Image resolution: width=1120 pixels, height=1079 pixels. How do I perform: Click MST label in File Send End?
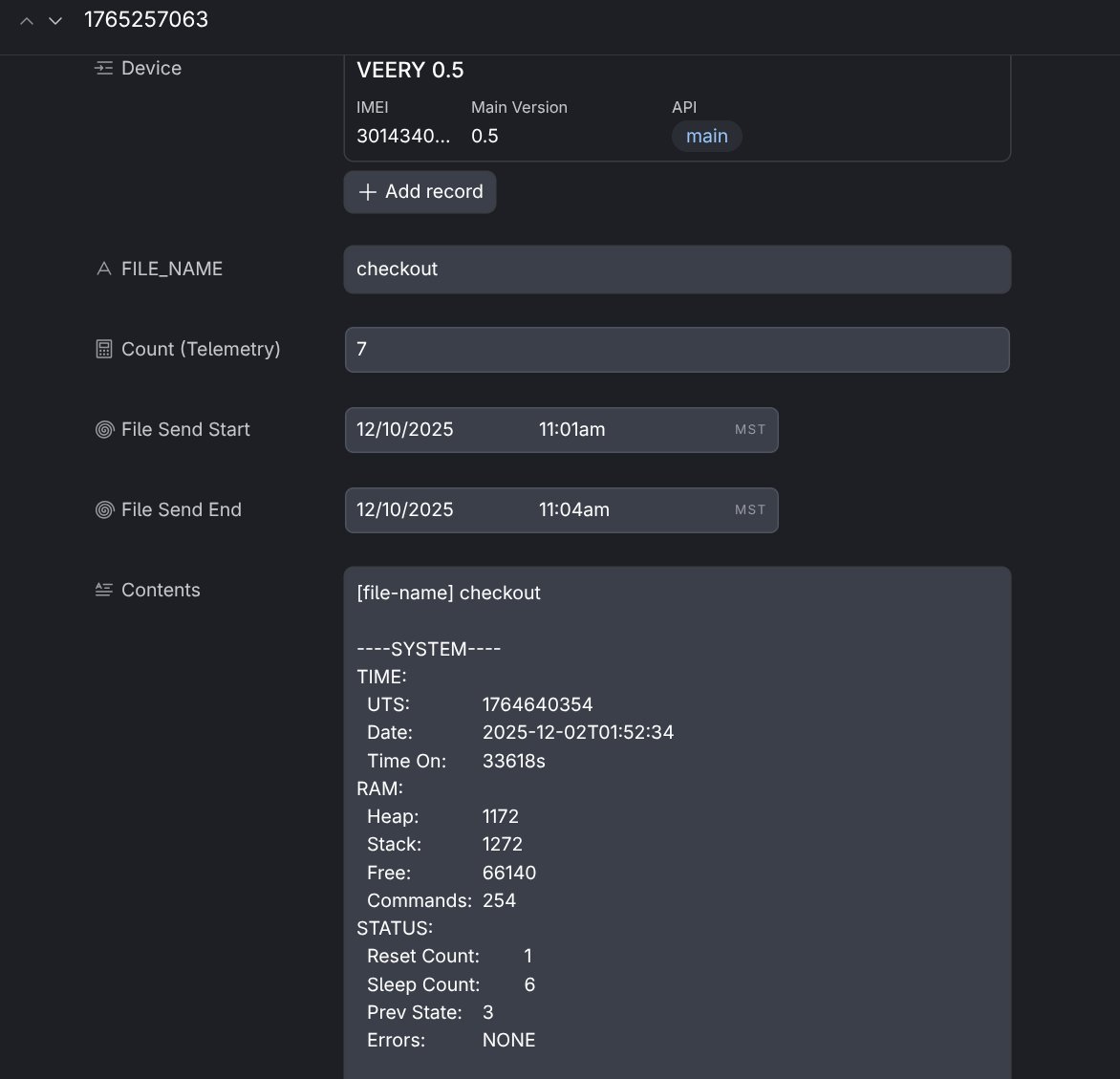750,509
